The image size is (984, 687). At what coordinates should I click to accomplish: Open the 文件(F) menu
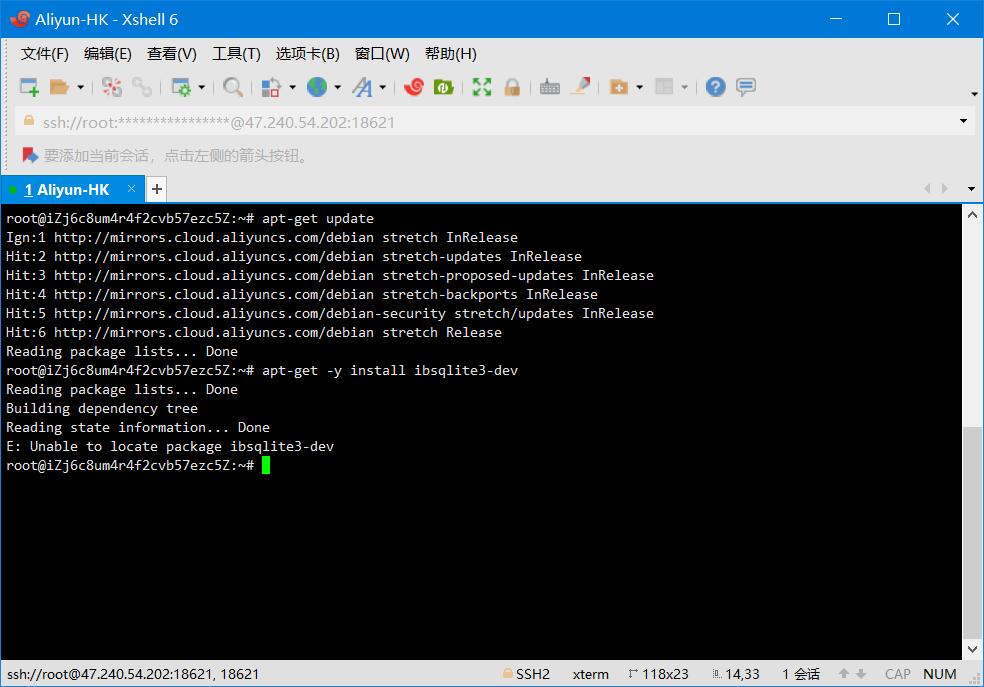tap(45, 54)
